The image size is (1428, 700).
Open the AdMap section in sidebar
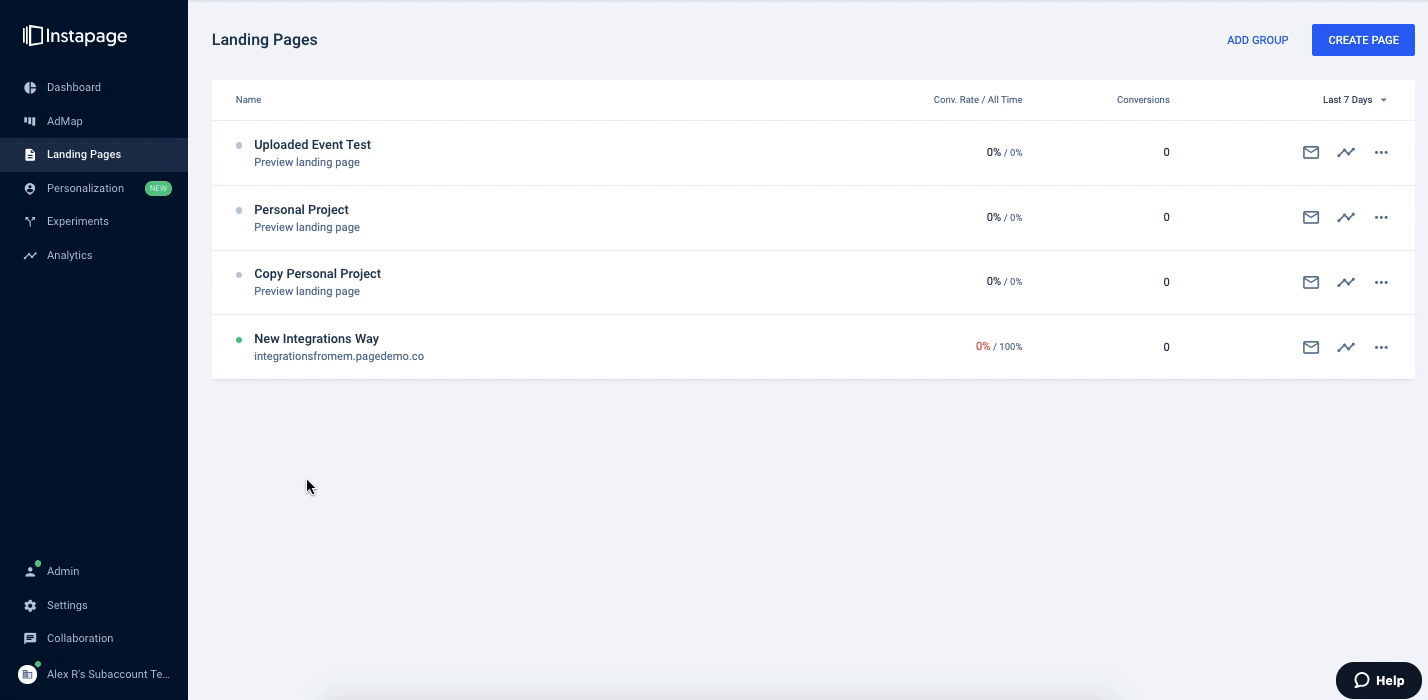click(x=64, y=121)
